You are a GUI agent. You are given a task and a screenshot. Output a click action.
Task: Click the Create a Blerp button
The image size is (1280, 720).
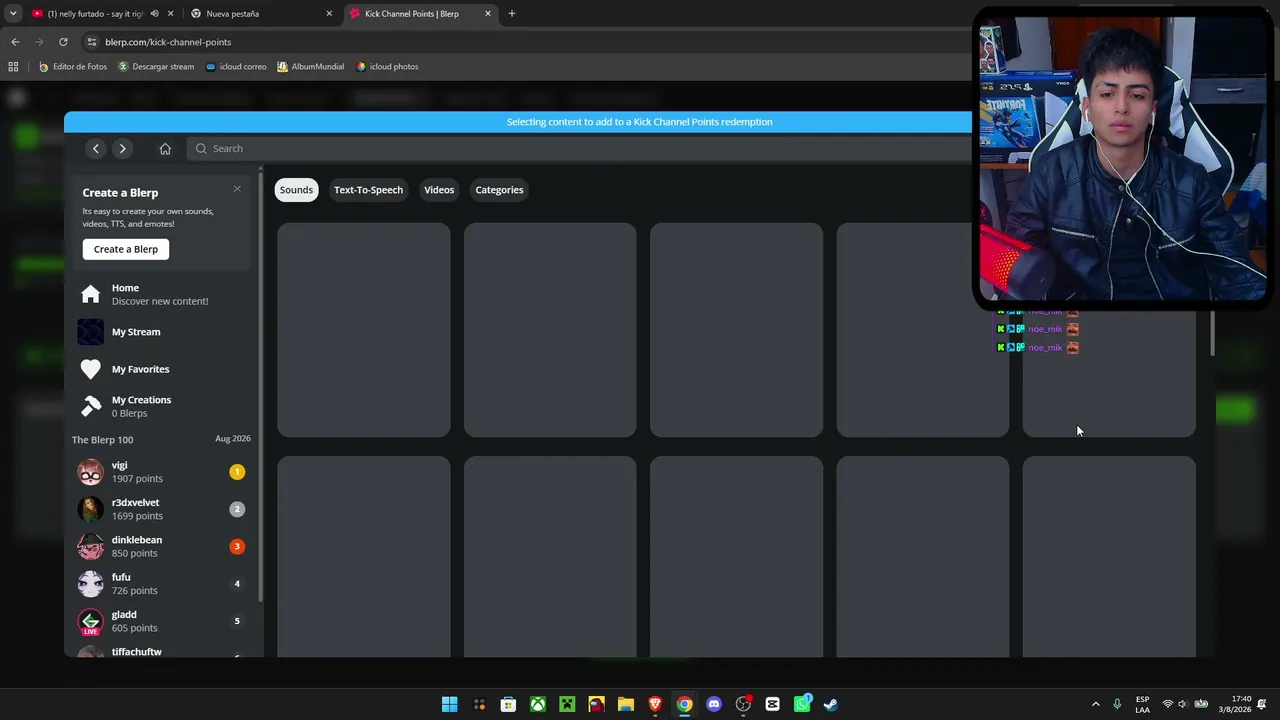pos(126,249)
